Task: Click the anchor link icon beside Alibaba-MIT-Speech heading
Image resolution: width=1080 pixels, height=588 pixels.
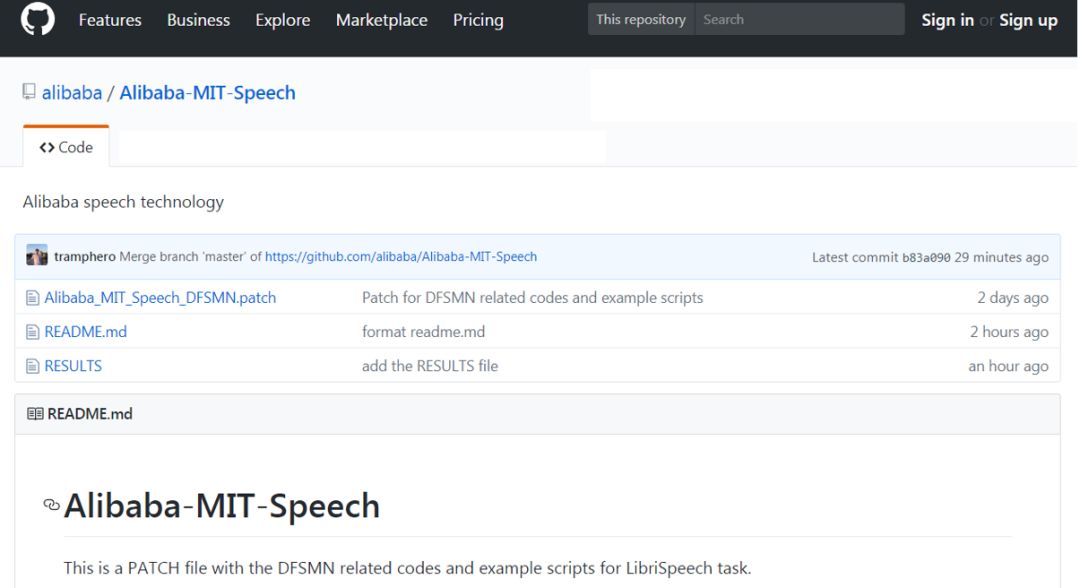Action: click(51, 506)
